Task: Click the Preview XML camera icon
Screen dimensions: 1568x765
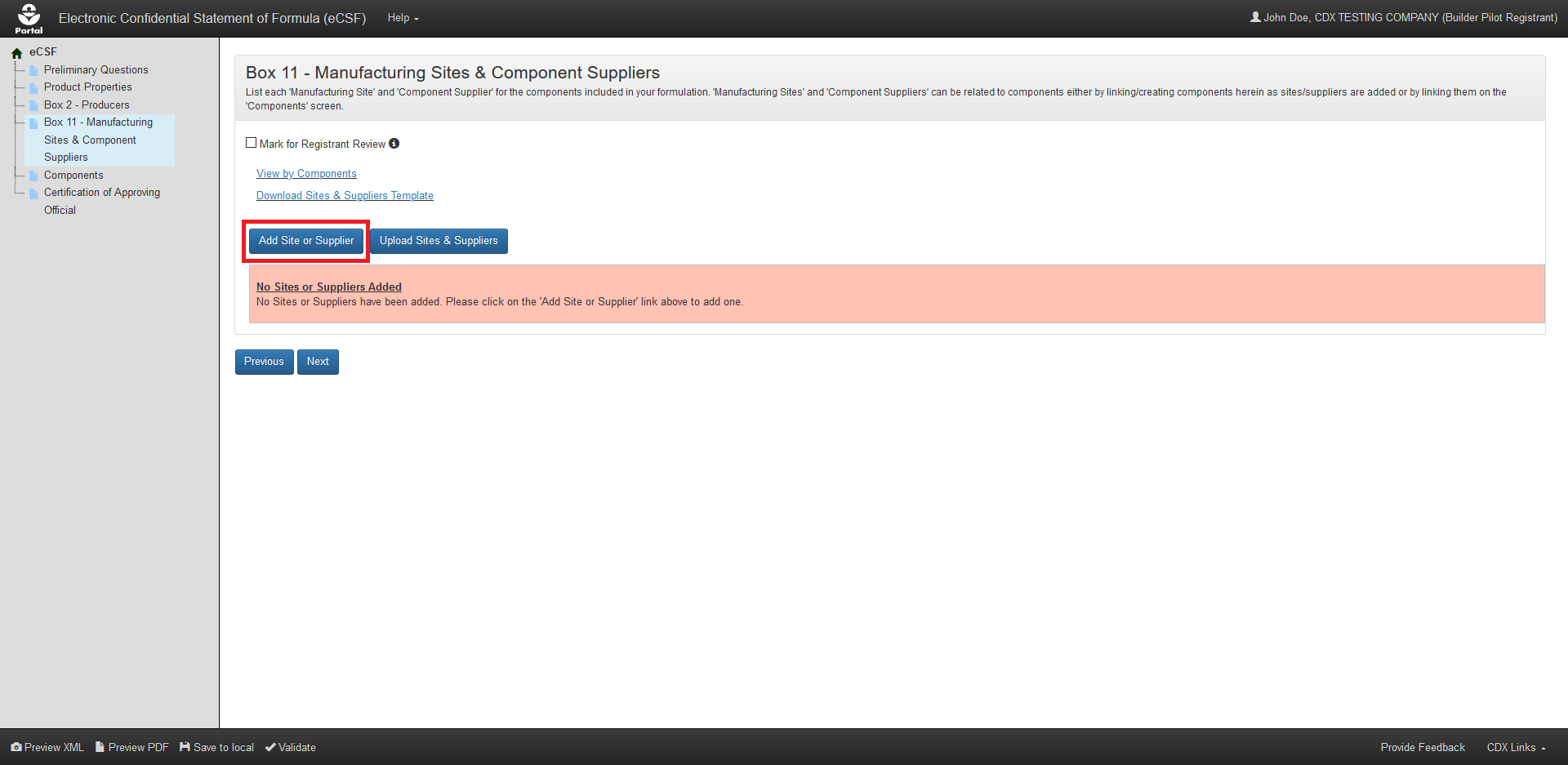Action: (16, 747)
